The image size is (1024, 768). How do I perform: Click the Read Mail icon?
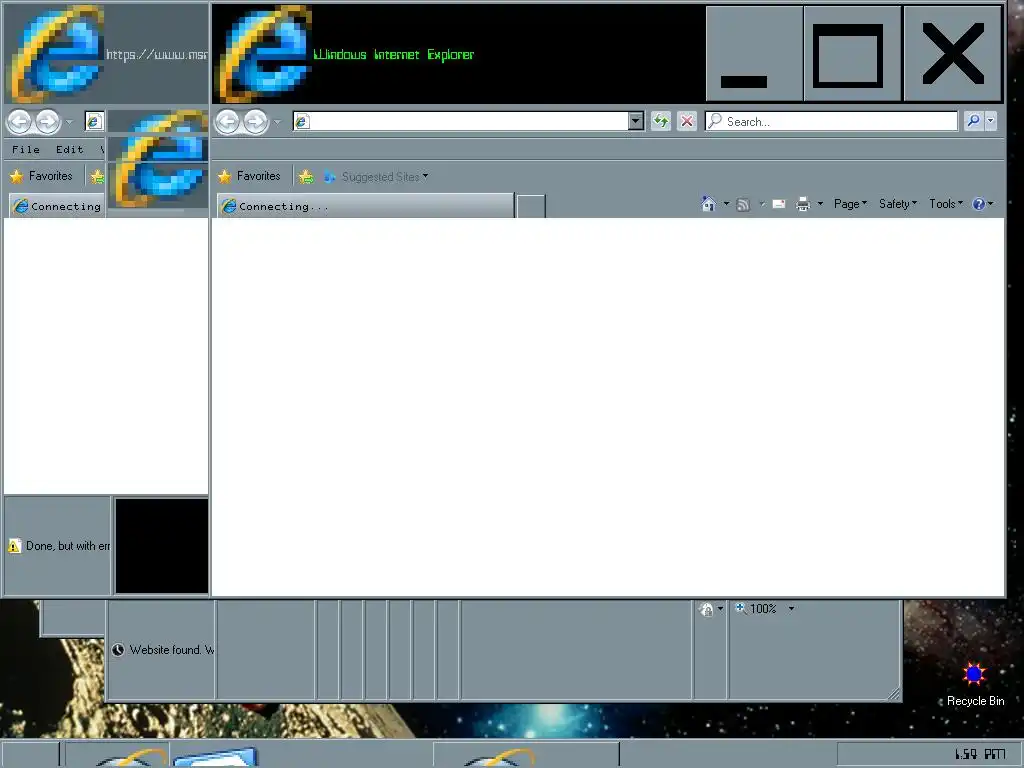[x=779, y=204]
